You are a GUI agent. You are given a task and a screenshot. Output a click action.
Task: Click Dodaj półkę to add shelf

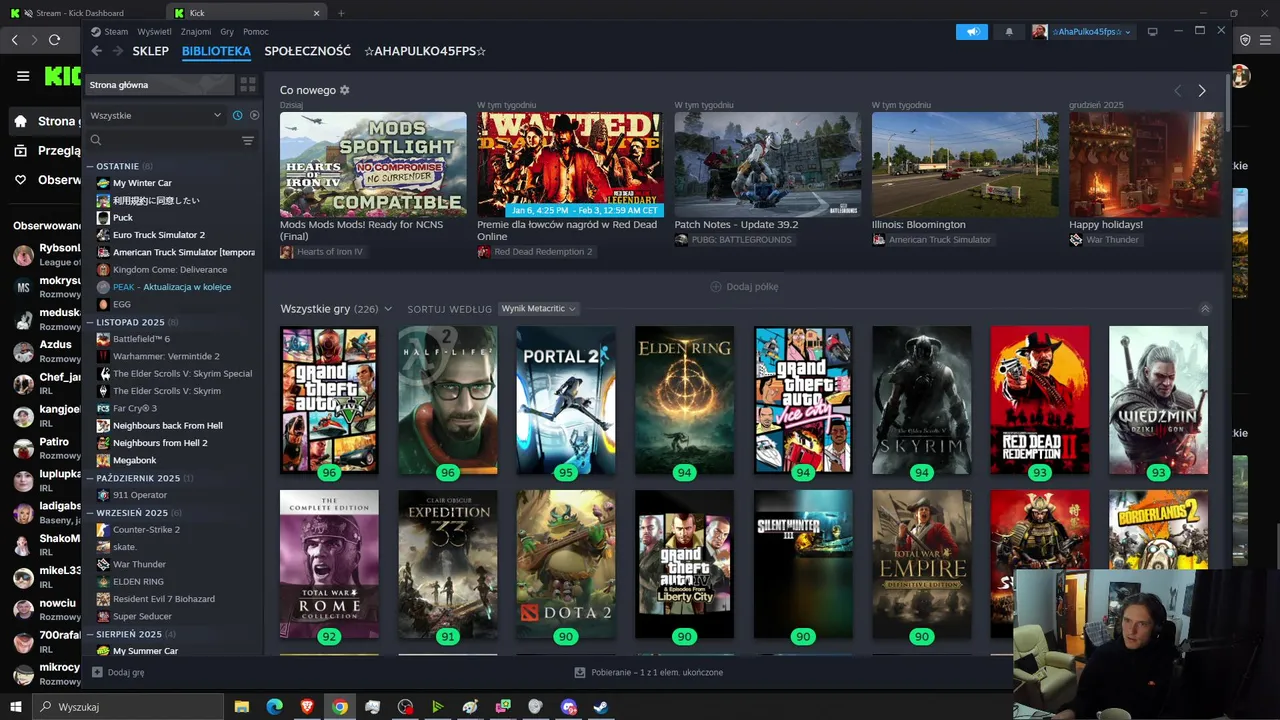tap(744, 287)
